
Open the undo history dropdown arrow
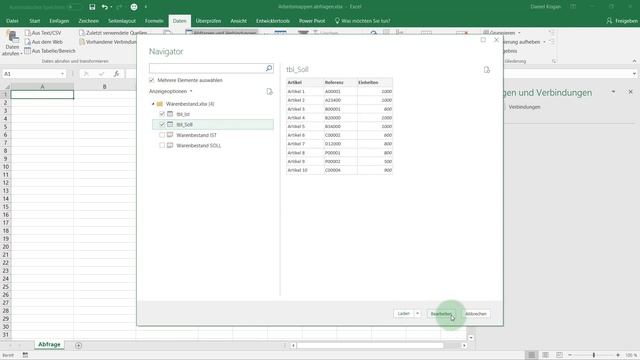[x=111, y=7]
